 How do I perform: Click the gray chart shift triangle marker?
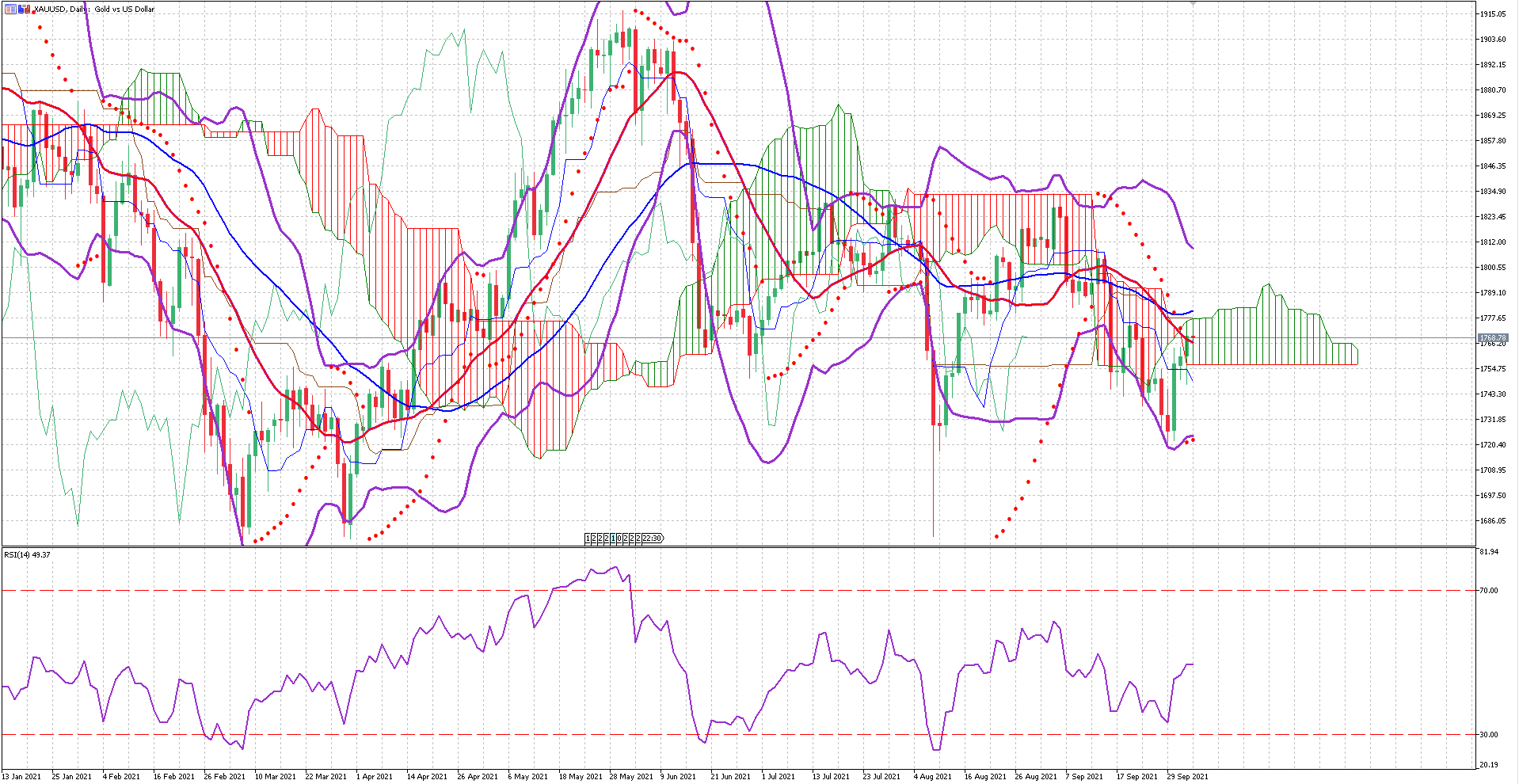coord(1193,4)
